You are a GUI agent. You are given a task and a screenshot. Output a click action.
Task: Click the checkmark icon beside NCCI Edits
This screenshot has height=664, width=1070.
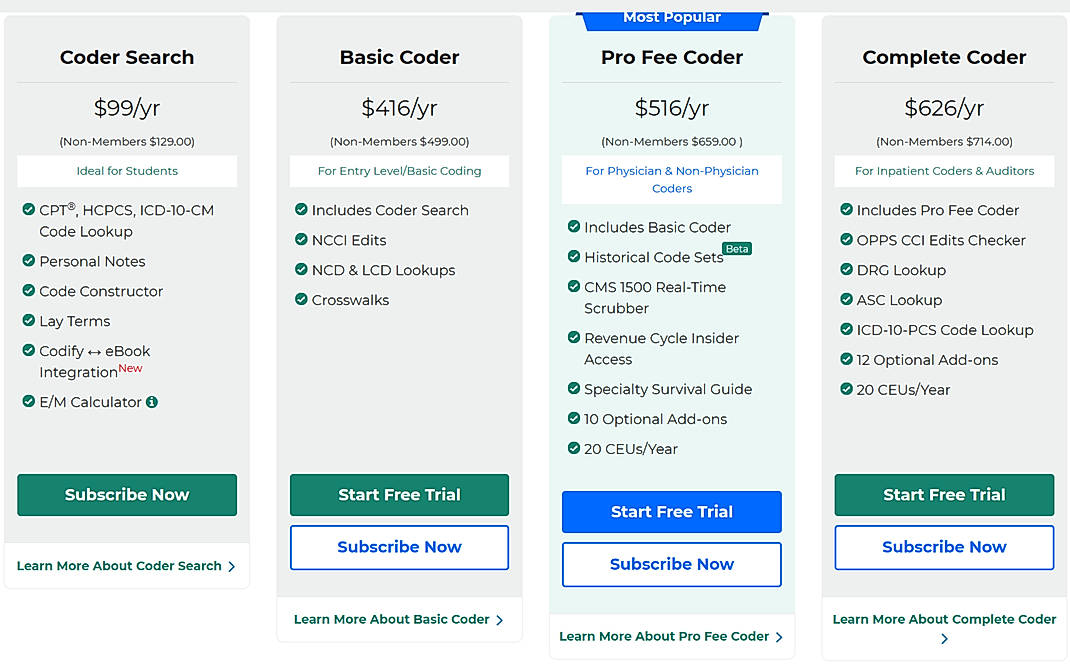(301, 240)
